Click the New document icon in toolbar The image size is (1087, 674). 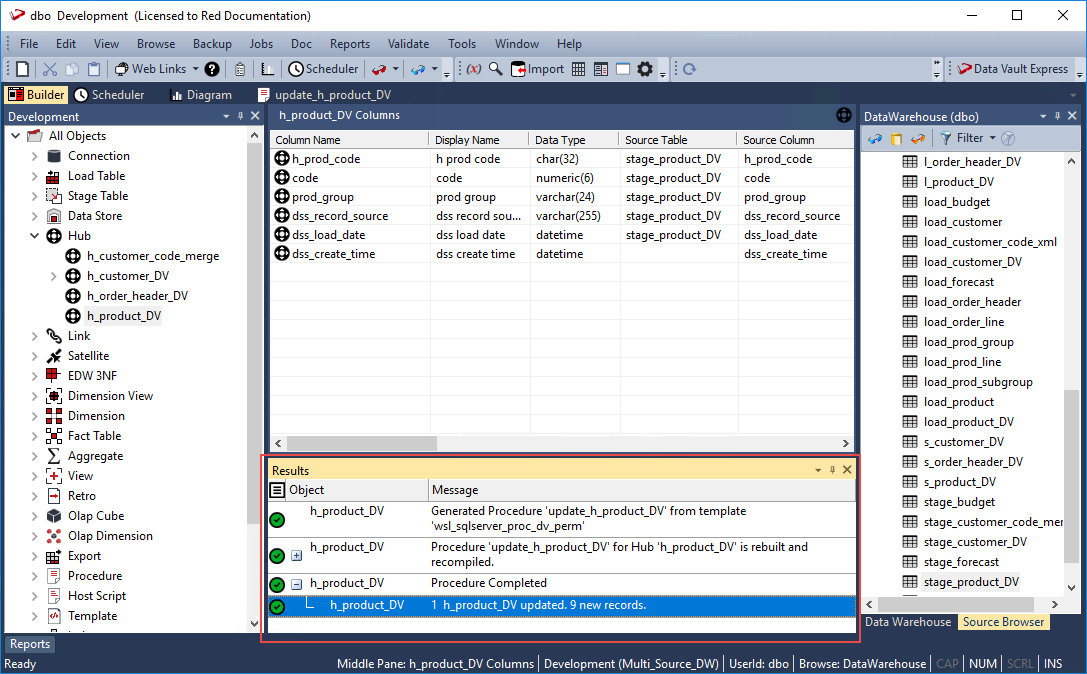[x=22, y=69]
